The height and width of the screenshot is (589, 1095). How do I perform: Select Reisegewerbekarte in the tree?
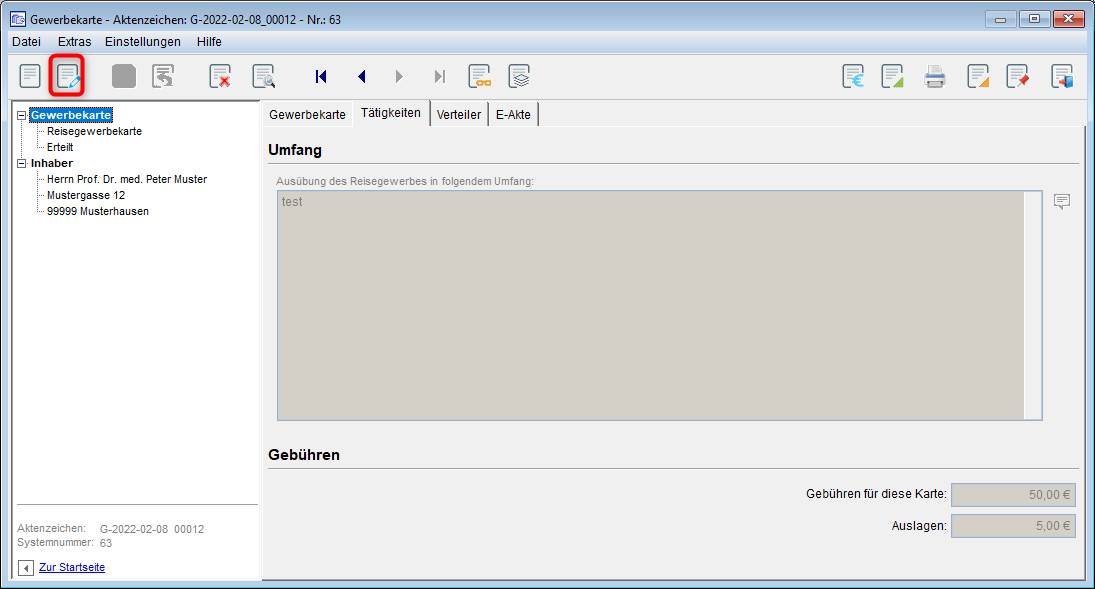click(x=94, y=131)
